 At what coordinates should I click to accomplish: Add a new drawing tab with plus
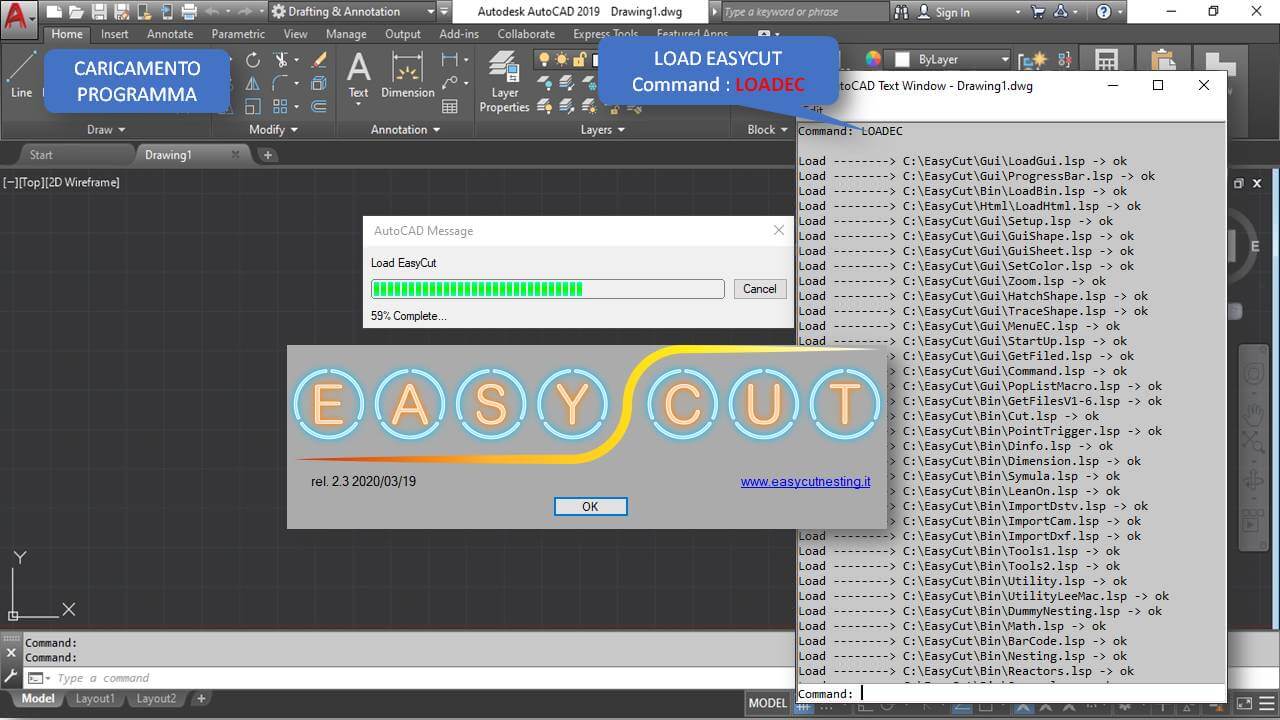coord(267,155)
